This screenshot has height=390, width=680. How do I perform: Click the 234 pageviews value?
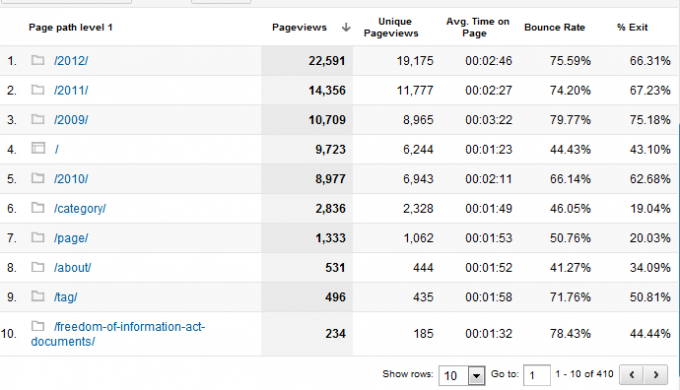[335, 334]
